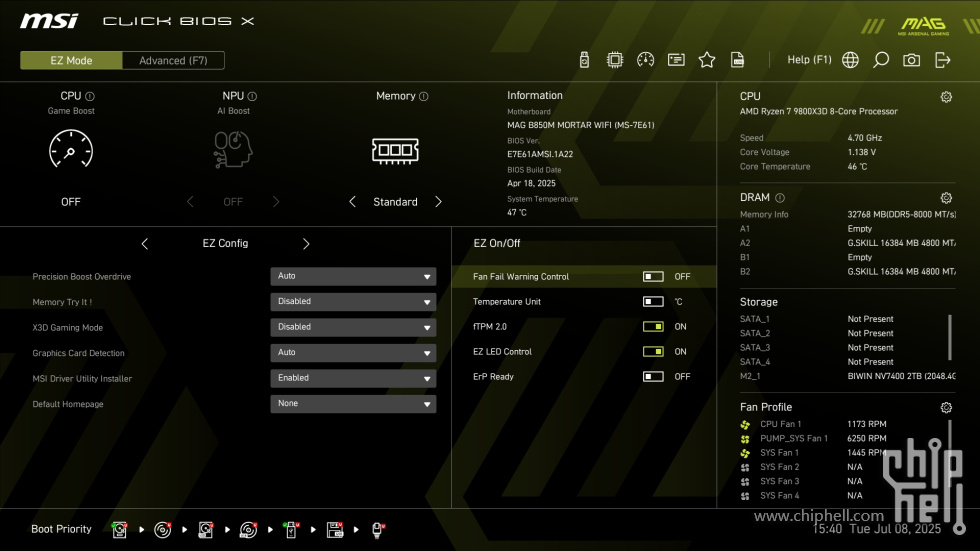980x551 pixels.
Task: Open the search magnifier icon
Action: [881, 60]
